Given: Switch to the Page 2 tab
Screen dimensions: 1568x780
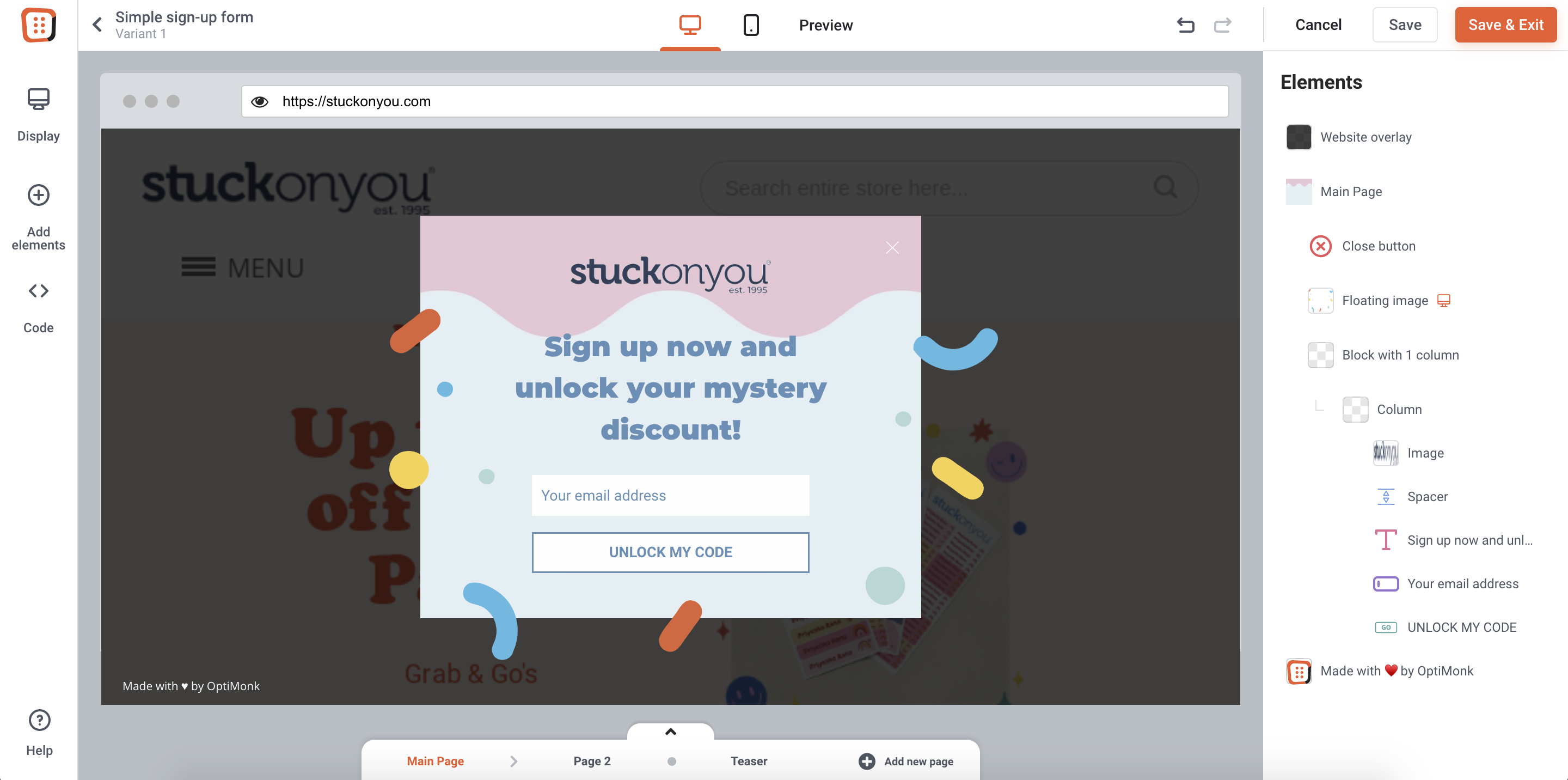Looking at the screenshot, I should [x=592, y=761].
